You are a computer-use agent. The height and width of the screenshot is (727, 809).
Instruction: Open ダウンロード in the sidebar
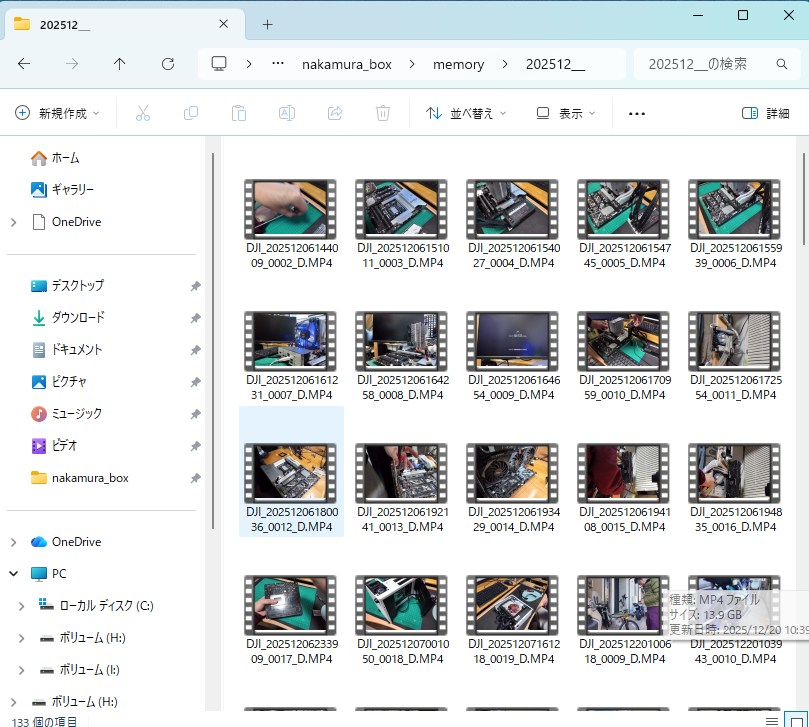pyautogui.click(x=78, y=318)
